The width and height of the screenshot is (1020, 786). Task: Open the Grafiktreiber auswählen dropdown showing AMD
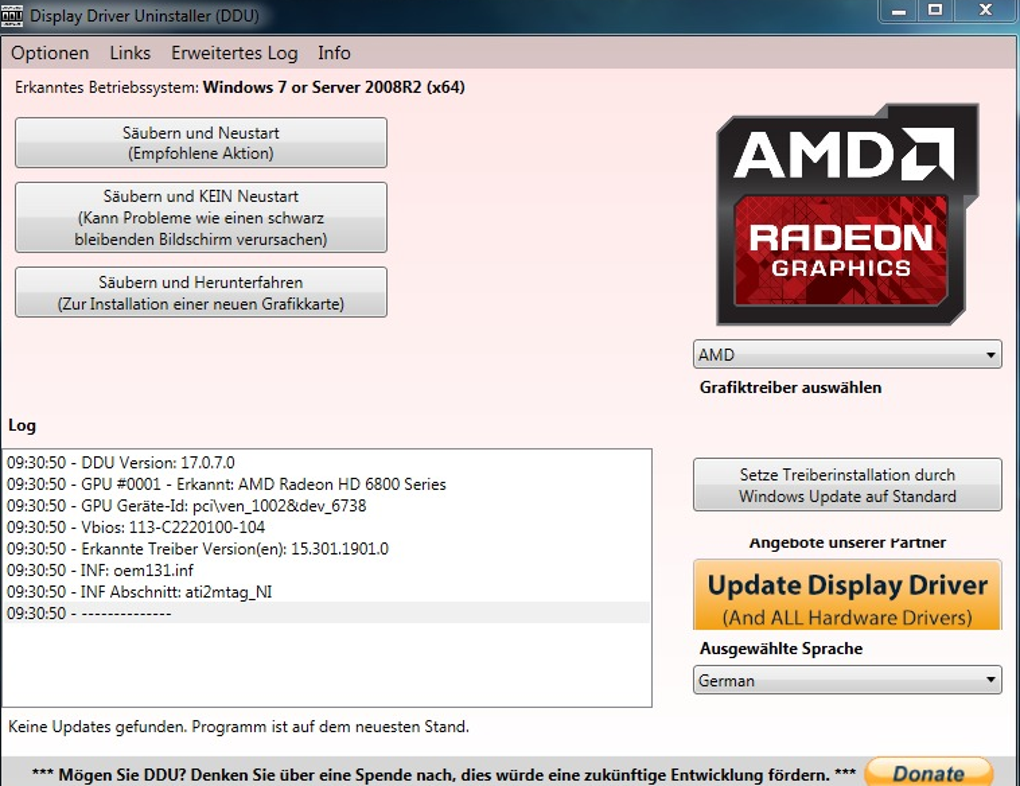(830, 354)
